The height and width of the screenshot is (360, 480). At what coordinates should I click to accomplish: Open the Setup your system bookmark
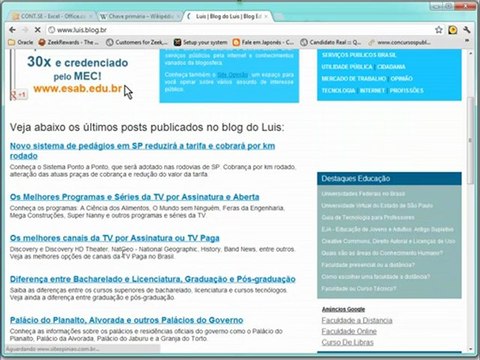pos(201,42)
